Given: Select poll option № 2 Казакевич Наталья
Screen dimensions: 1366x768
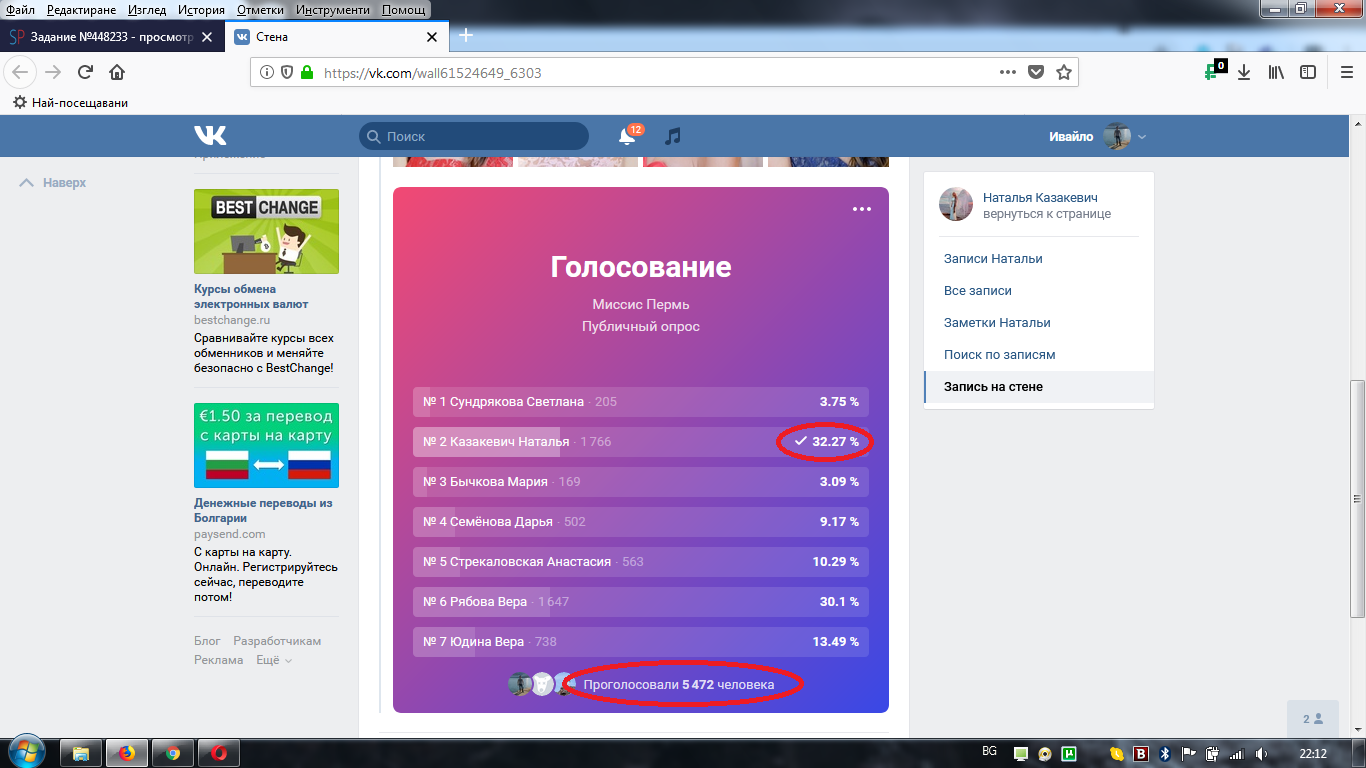Looking at the screenshot, I should point(640,441).
